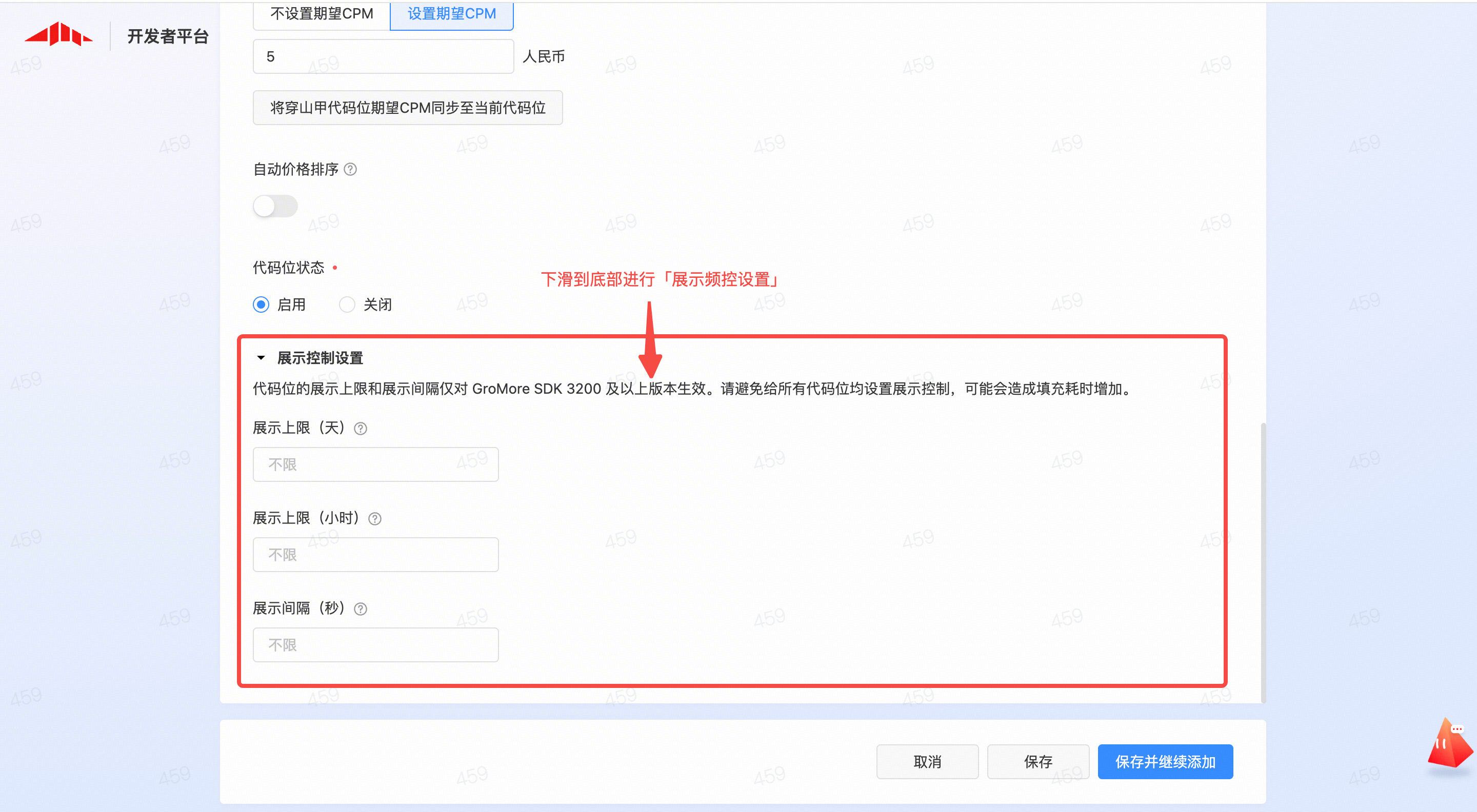This screenshot has width=1477, height=812.
Task: Click the expected CPM input containing 5
Action: click(383, 56)
